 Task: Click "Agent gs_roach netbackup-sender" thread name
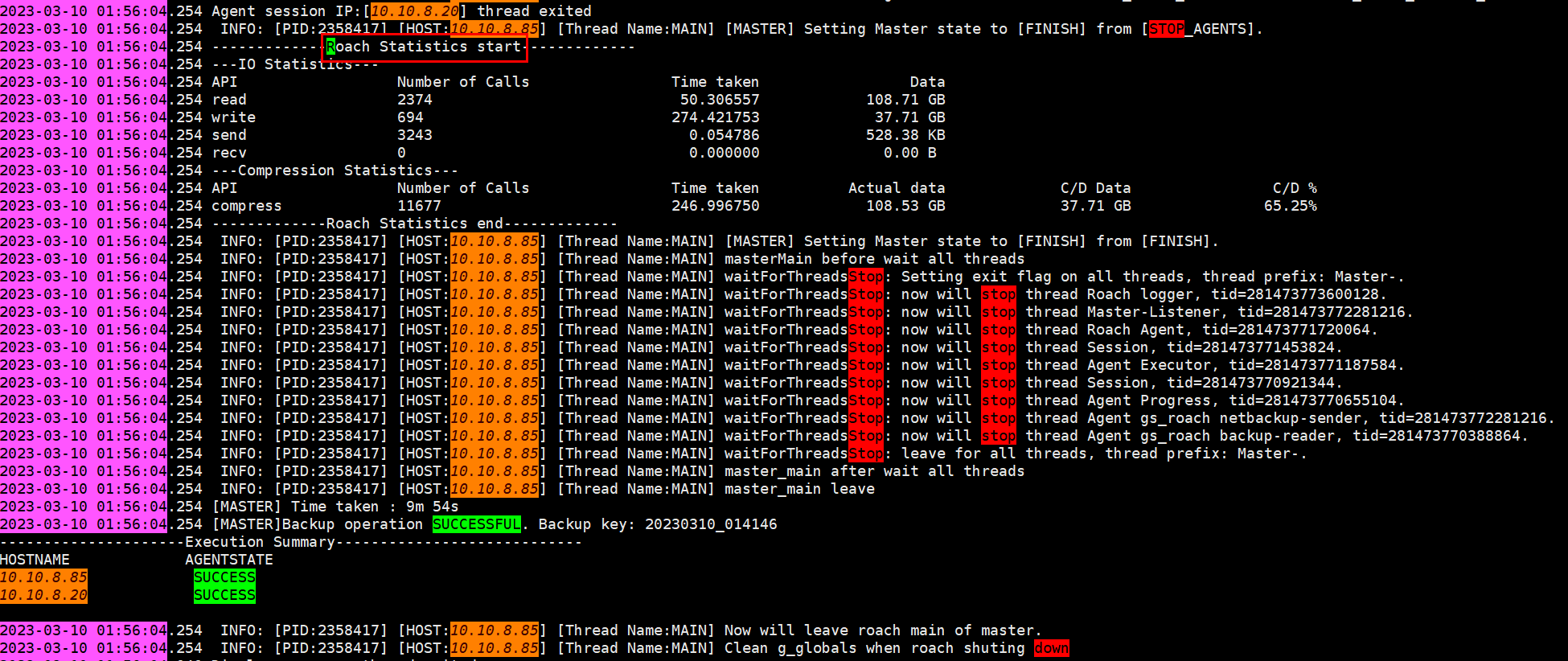pyautogui.click(x=1225, y=418)
